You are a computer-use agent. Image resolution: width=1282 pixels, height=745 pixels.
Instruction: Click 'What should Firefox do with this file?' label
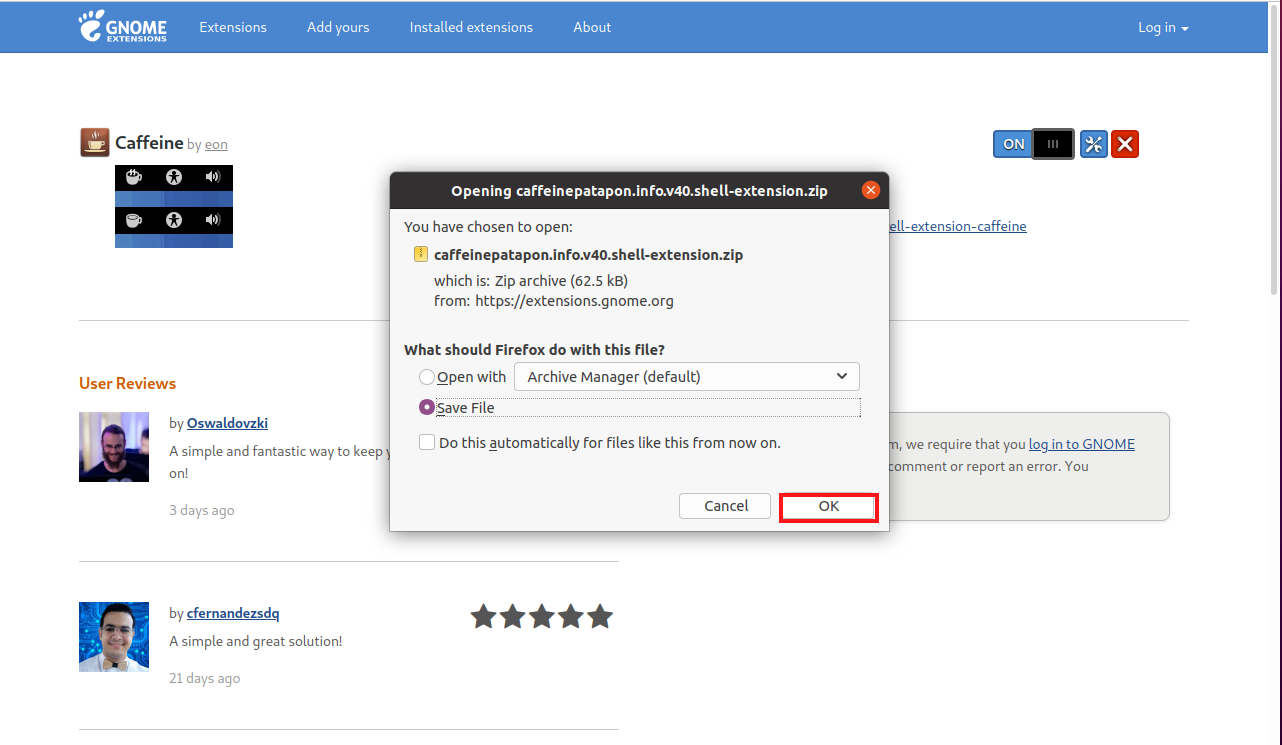click(x=534, y=349)
